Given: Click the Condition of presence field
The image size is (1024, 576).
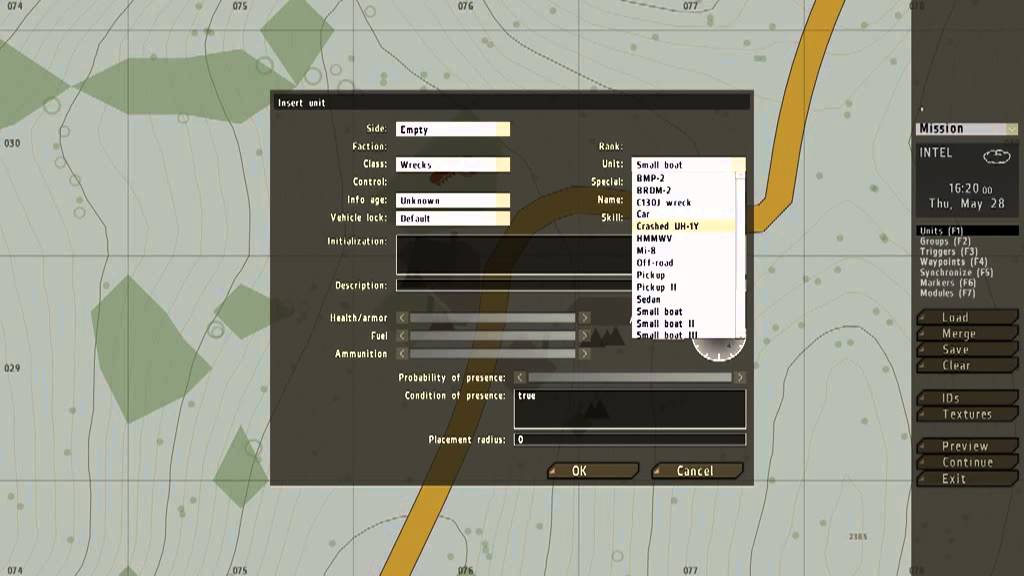Looking at the screenshot, I should pyautogui.click(x=630, y=409).
